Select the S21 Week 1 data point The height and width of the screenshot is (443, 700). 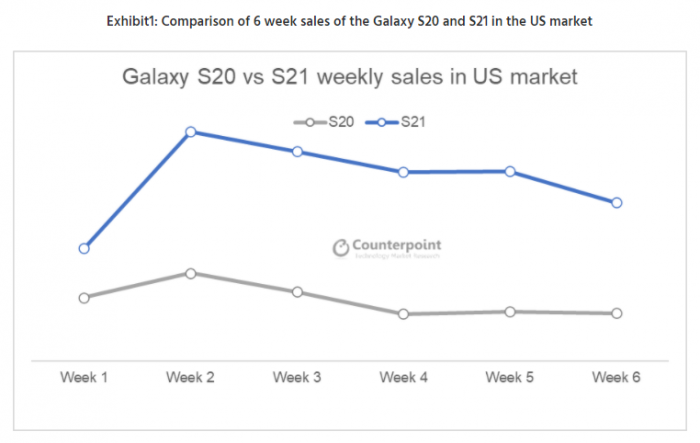click(84, 248)
